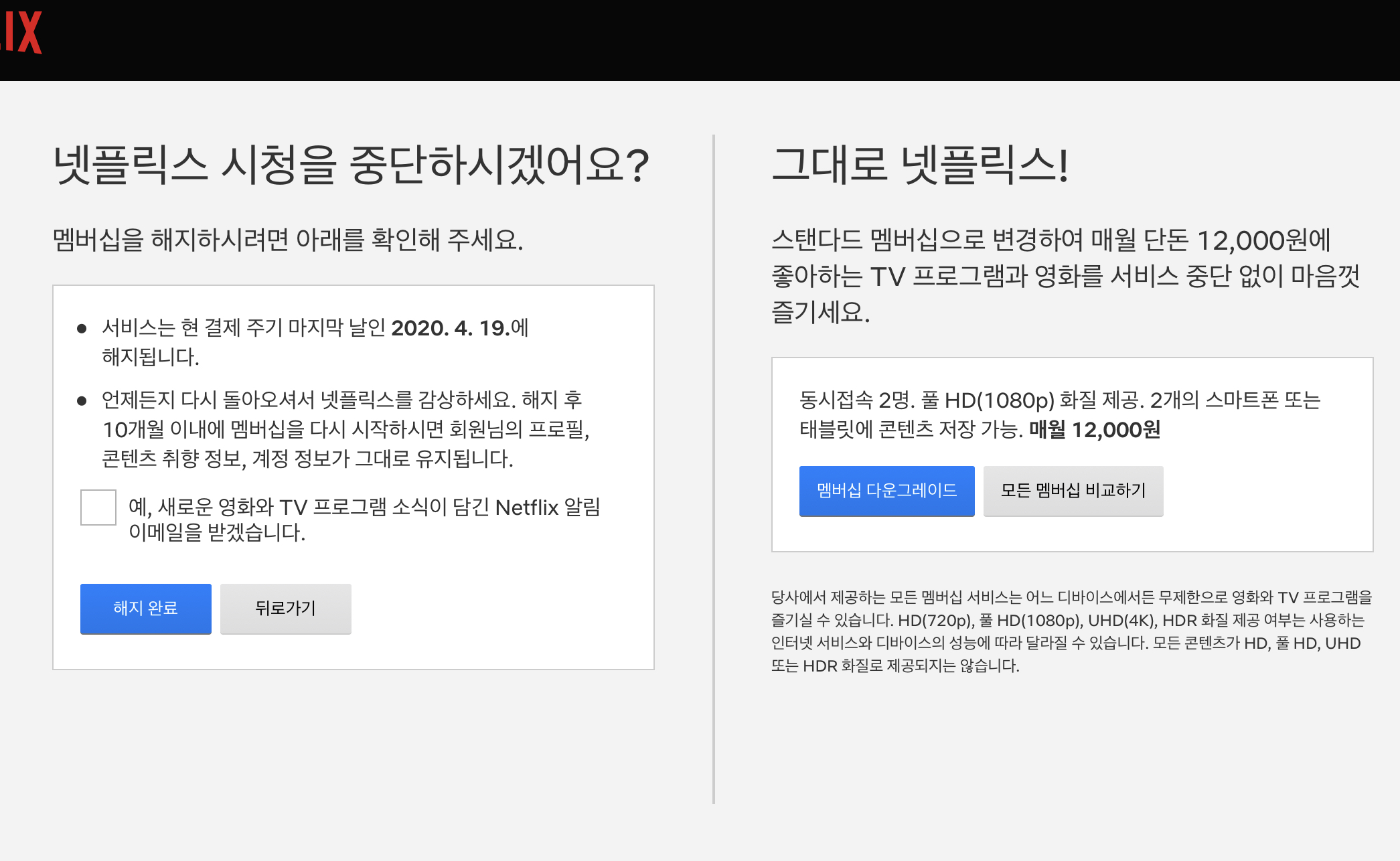Click the 뒤로가기 button

pos(286,609)
